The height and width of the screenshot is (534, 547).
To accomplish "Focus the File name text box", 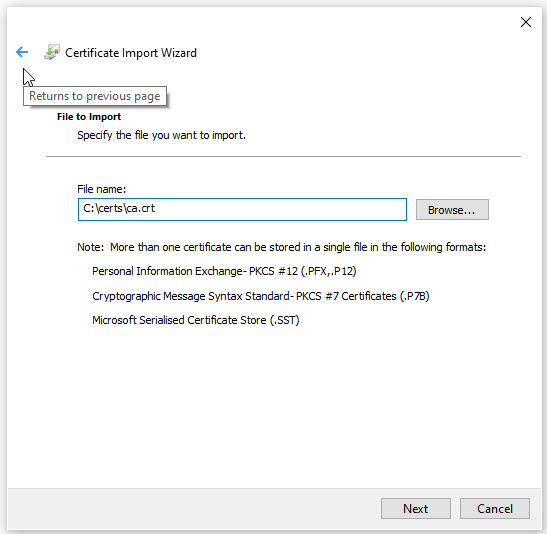I will [242, 209].
